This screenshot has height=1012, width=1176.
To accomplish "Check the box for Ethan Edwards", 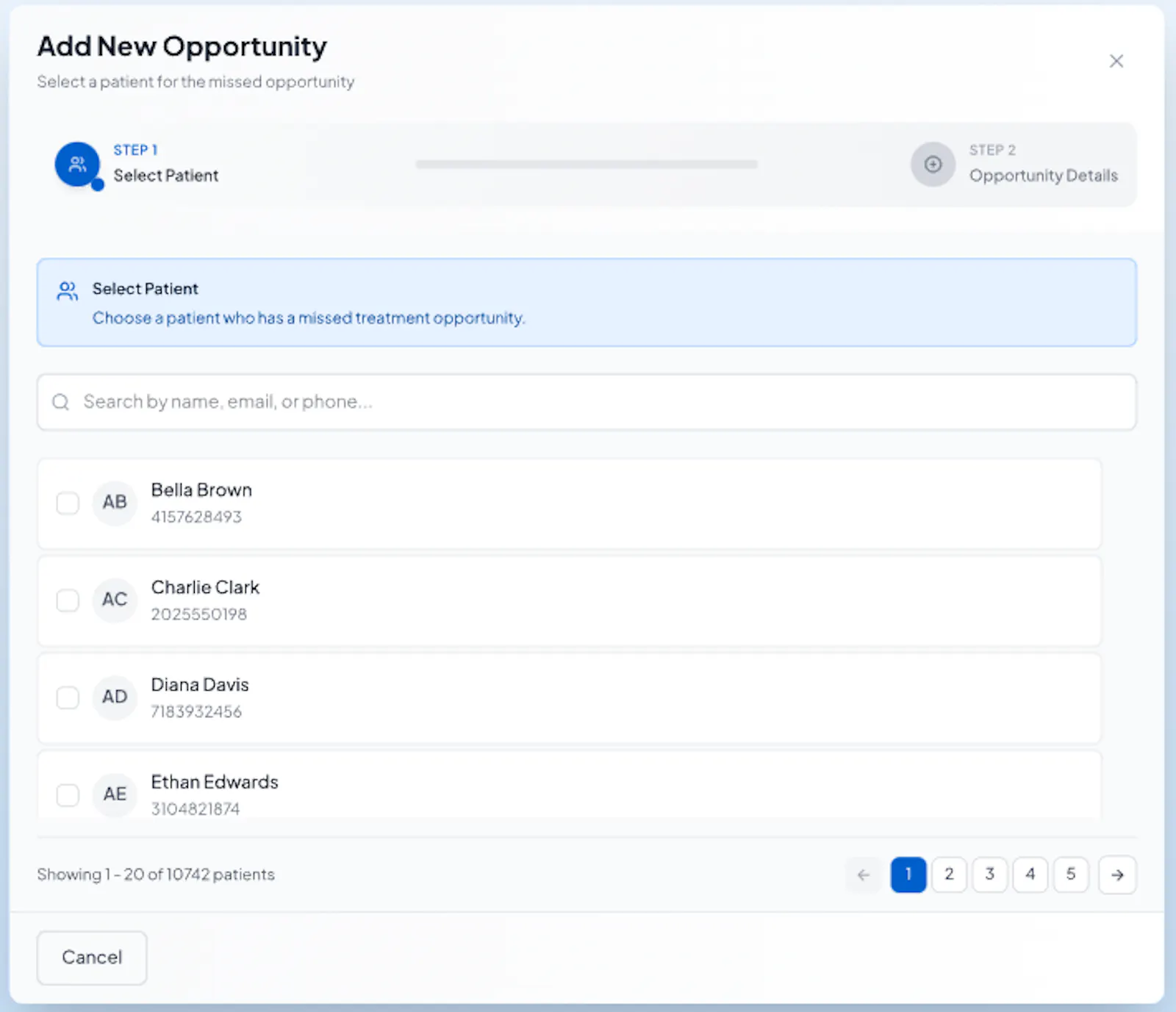I will 68,794.
